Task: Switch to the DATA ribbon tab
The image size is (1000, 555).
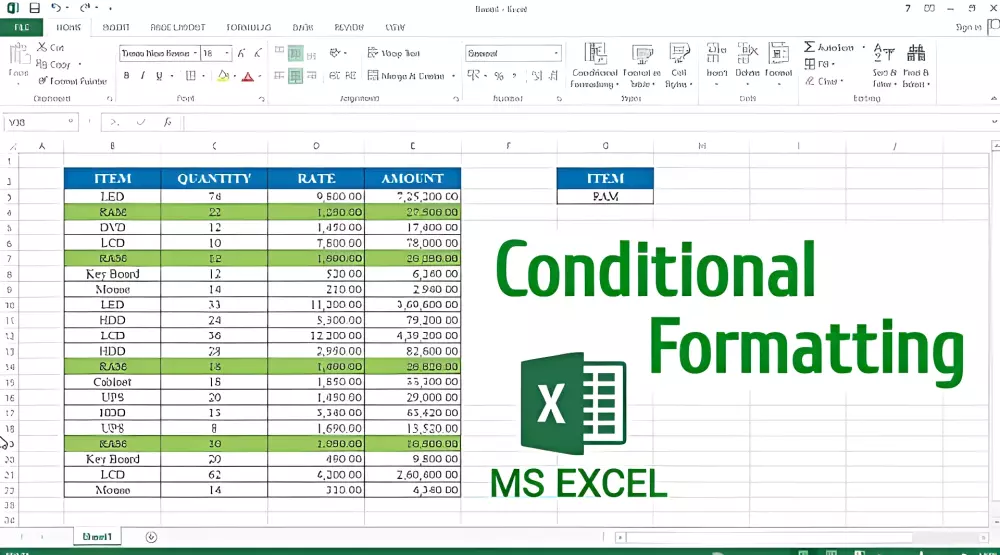Action: (303, 27)
